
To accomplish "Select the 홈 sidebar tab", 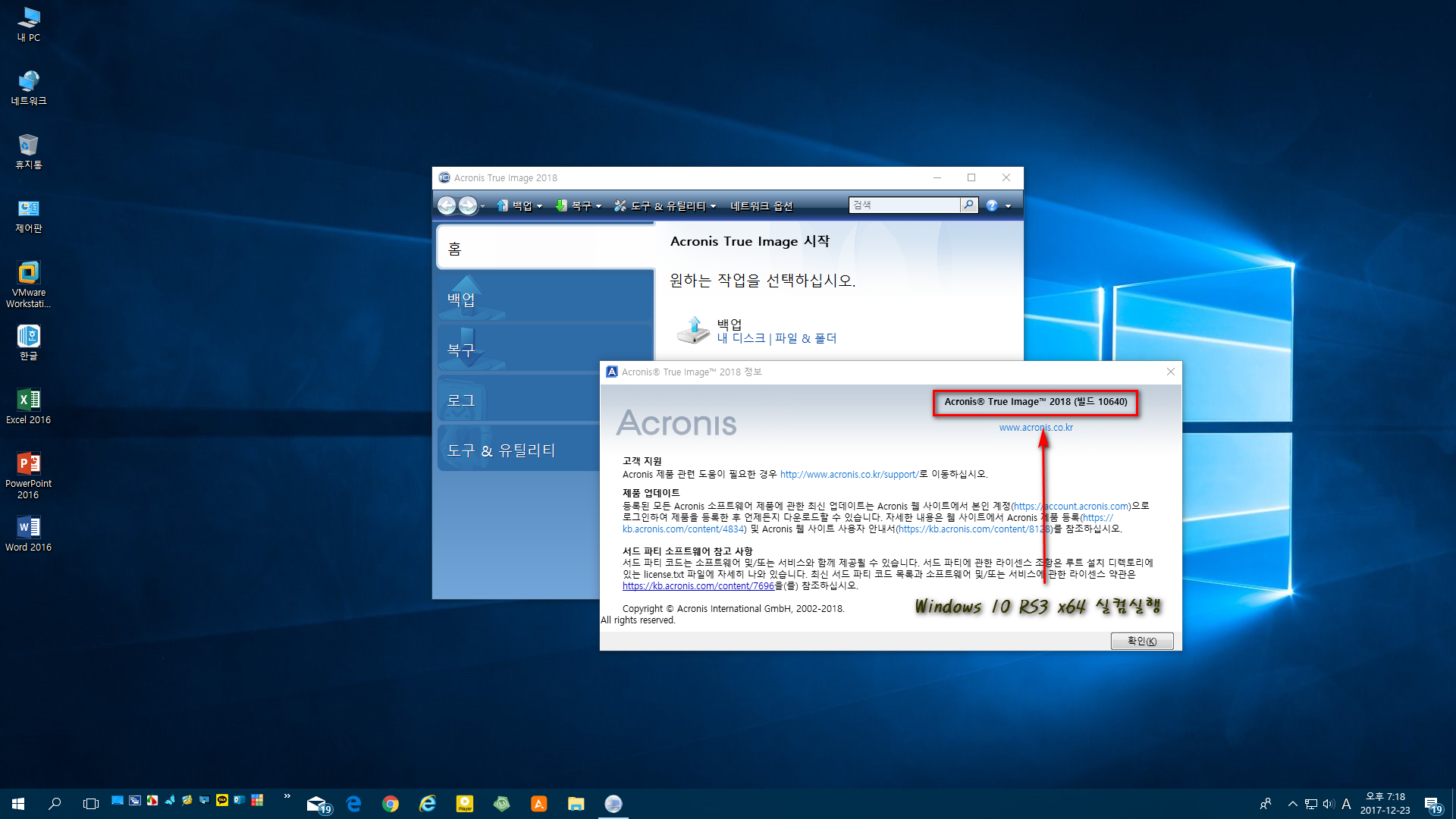I will [x=545, y=247].
